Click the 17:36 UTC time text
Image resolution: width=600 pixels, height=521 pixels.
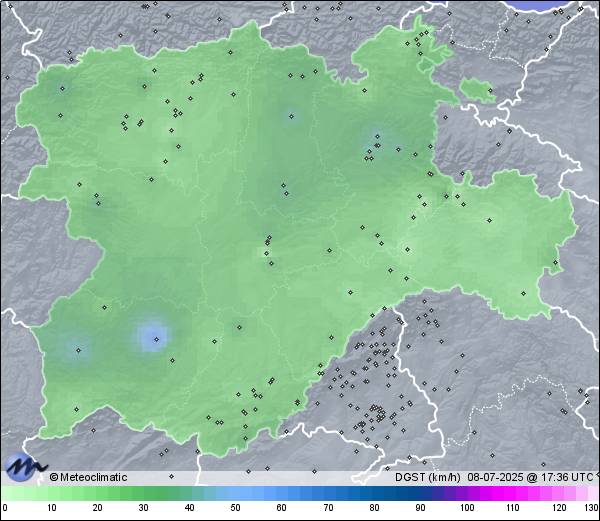coord(566,477)
